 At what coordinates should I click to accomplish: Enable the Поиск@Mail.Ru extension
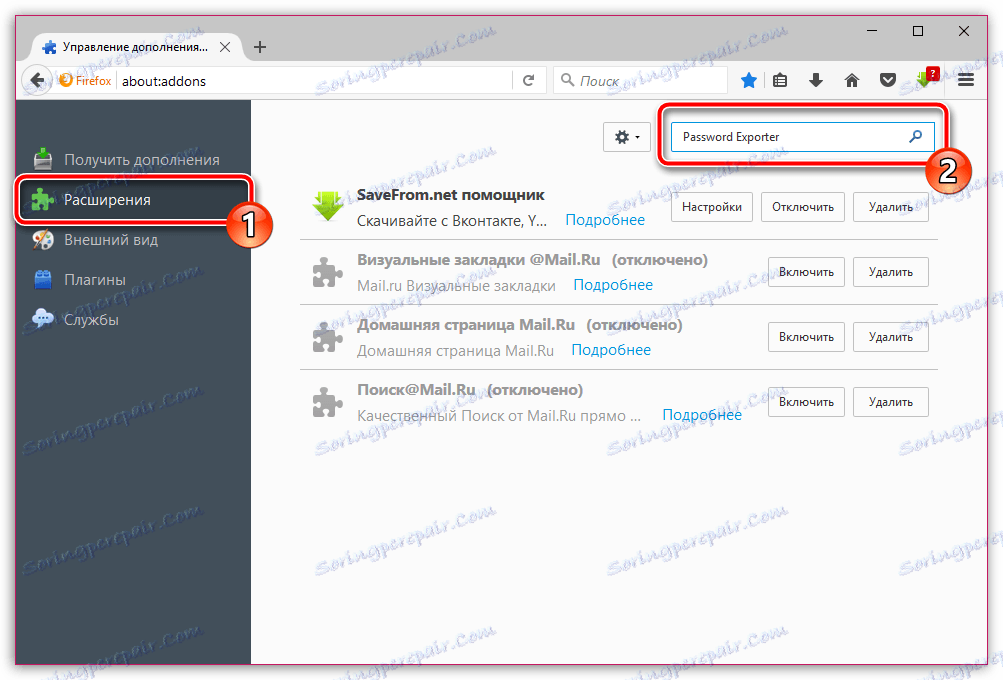click(805, 401)
